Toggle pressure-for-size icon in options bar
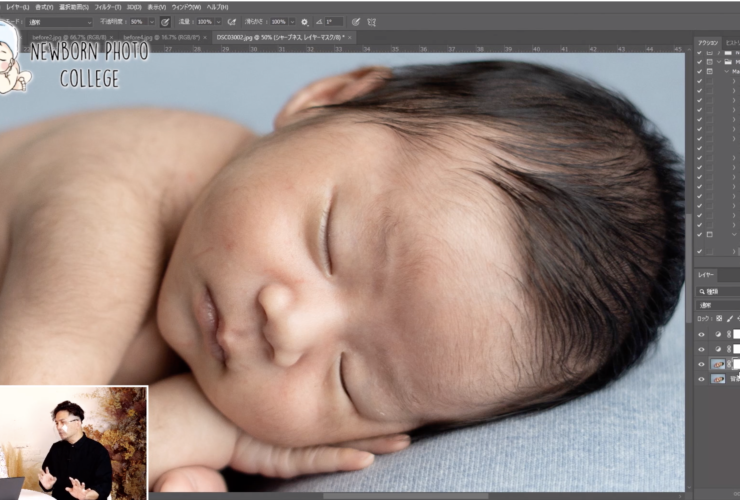 point(356,22)
